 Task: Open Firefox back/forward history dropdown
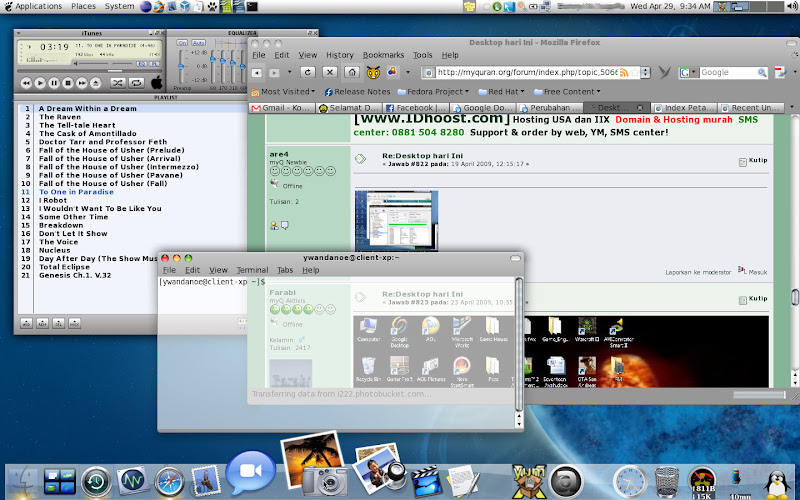(289, 72)
